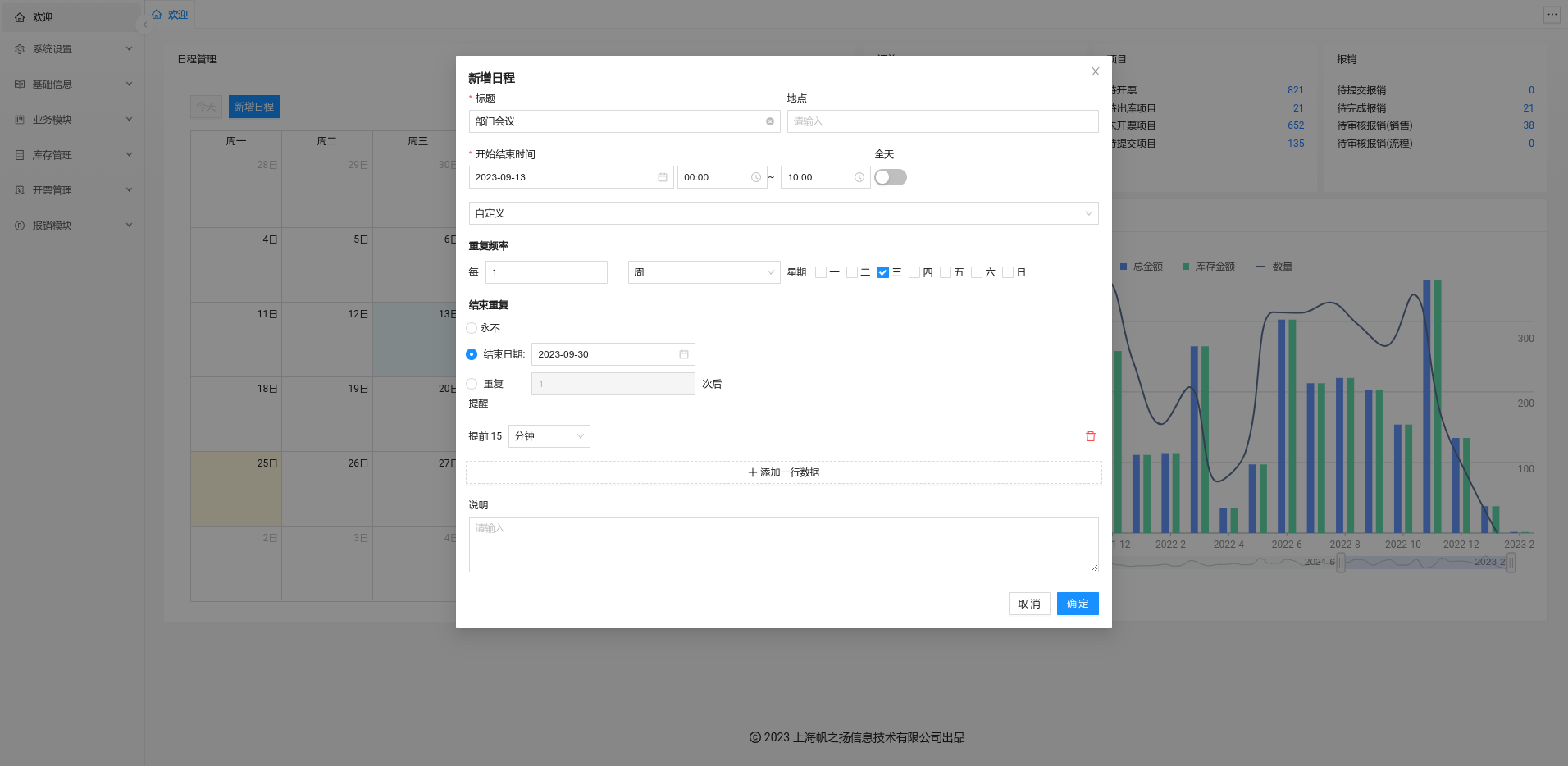The width and height of the screenshot is (1568, 766).
Task: Open the 欢迎 sidebar menu item
Action: click(x=72, y=17)
